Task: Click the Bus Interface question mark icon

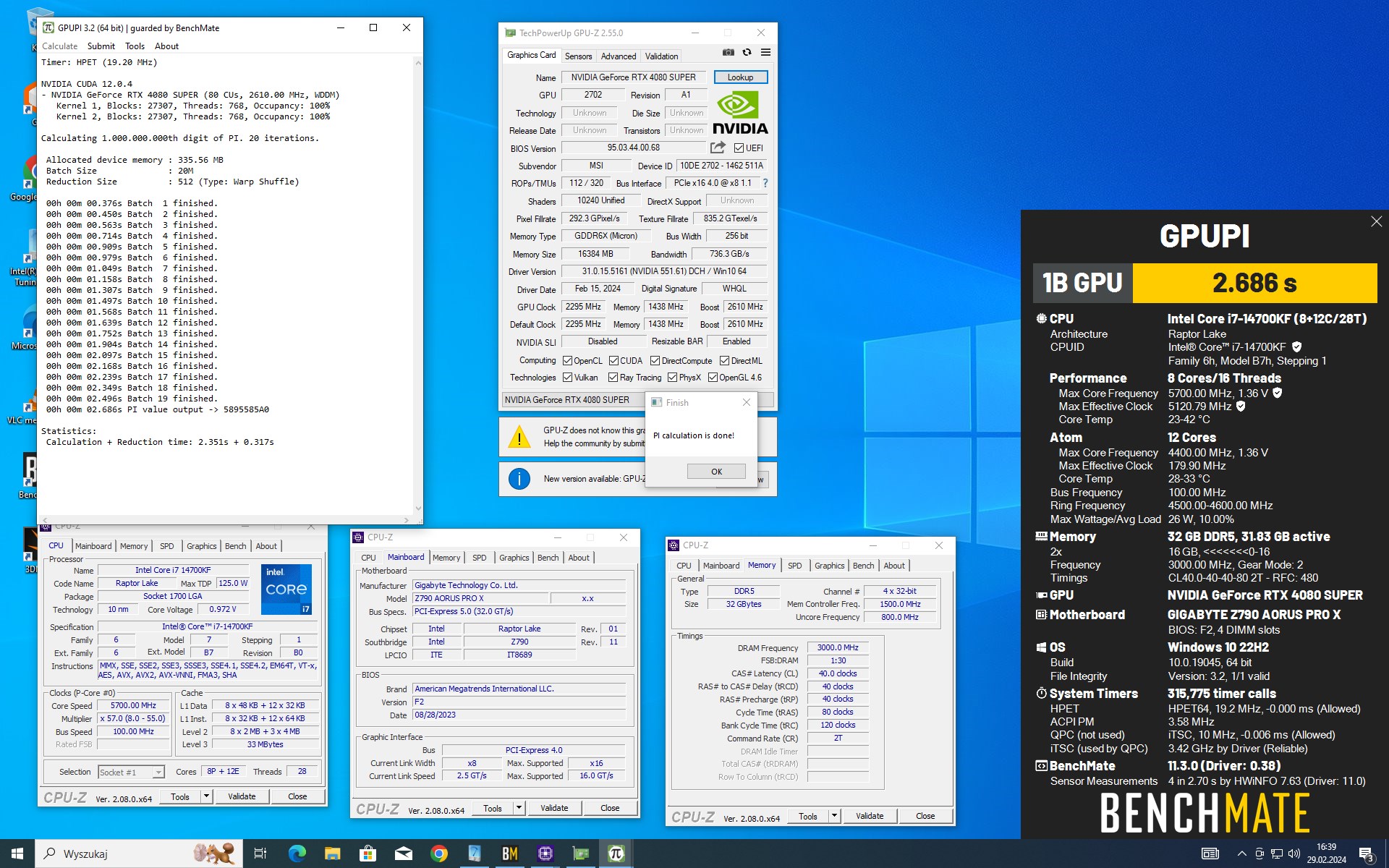Action: pyautogui.click(x=765, y=183)
